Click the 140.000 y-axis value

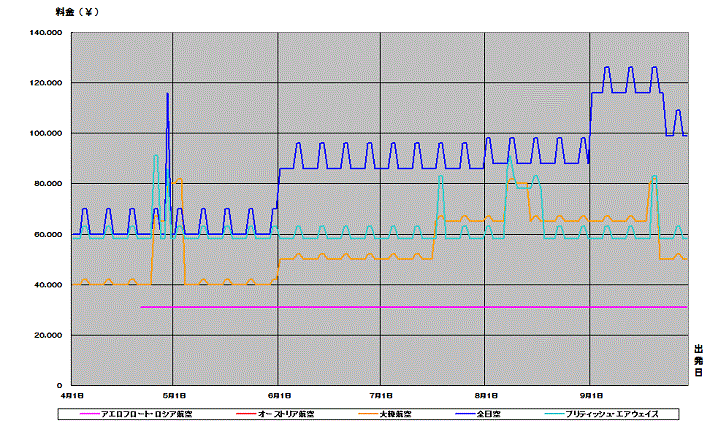point(46,33)
